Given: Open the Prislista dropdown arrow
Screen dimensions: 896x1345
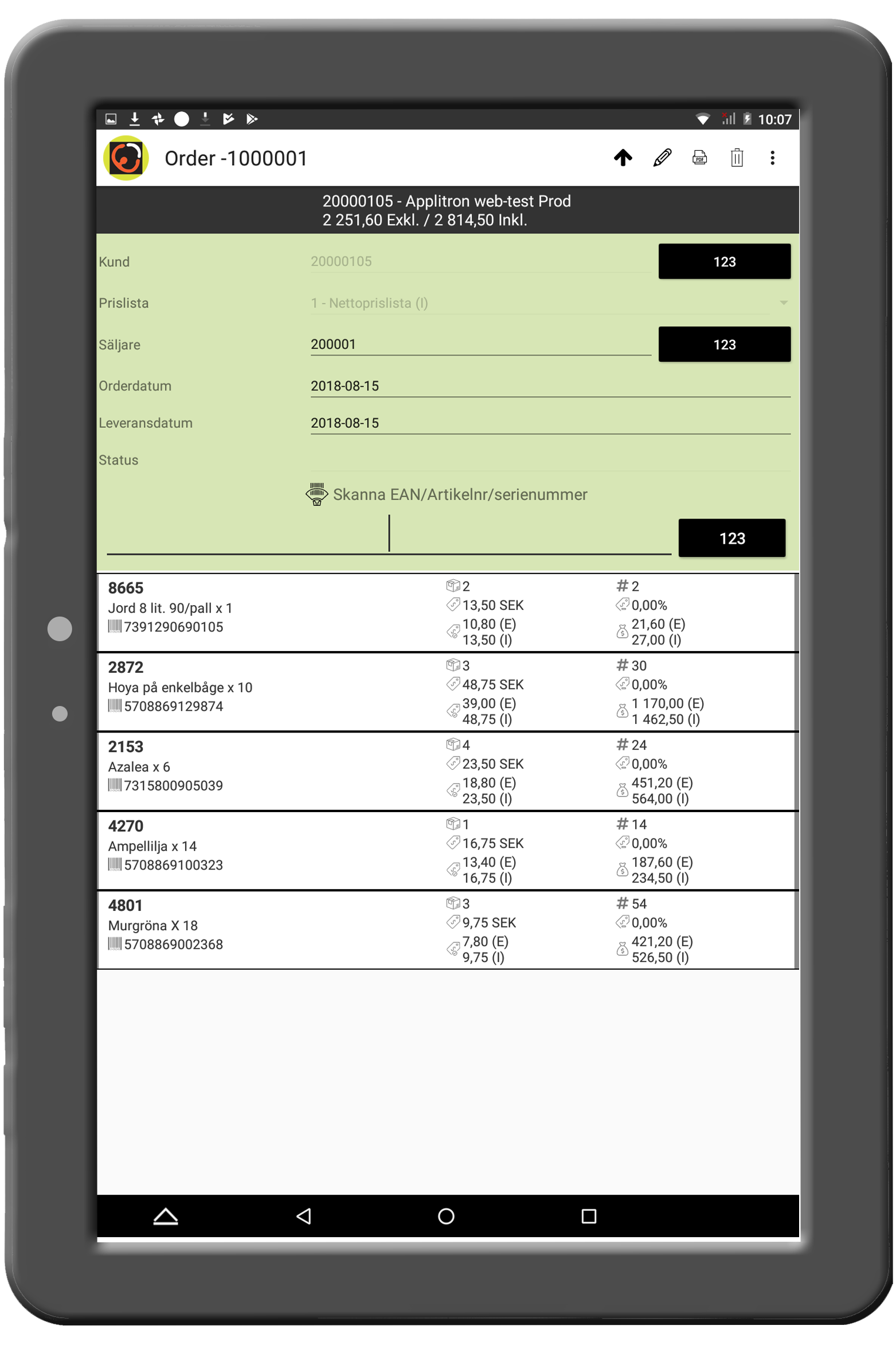Looking at the screenshot, I should point(783,302).
